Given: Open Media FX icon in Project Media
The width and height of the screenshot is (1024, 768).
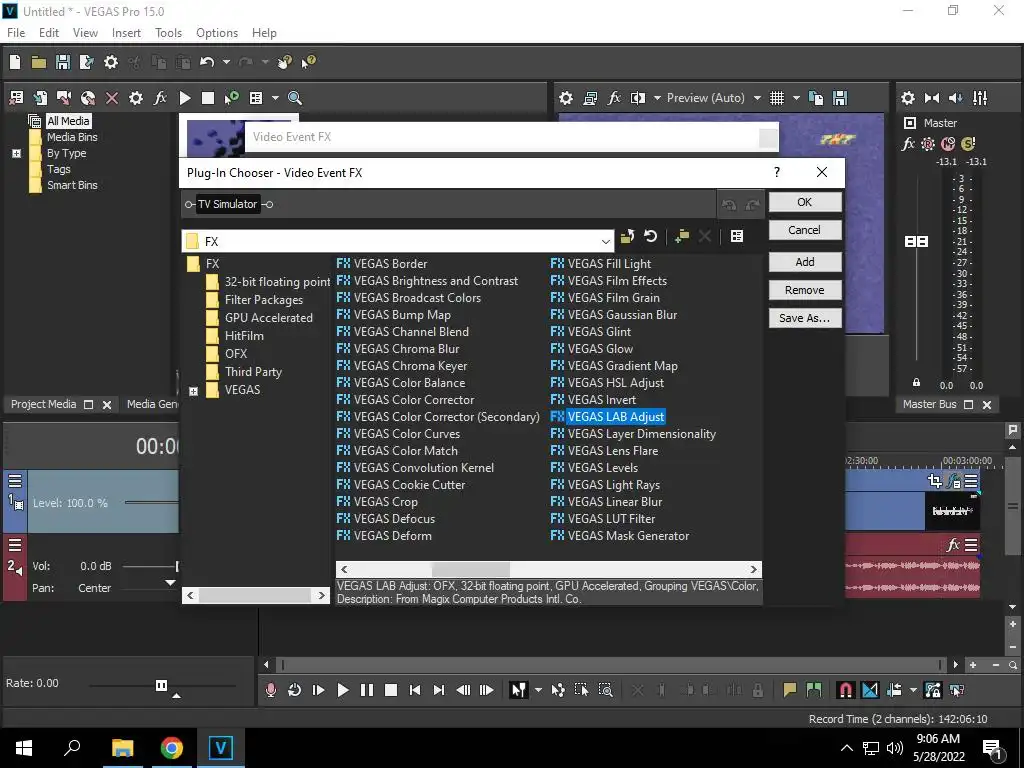Looking at the screenshot, I should [x=160, y=98].
